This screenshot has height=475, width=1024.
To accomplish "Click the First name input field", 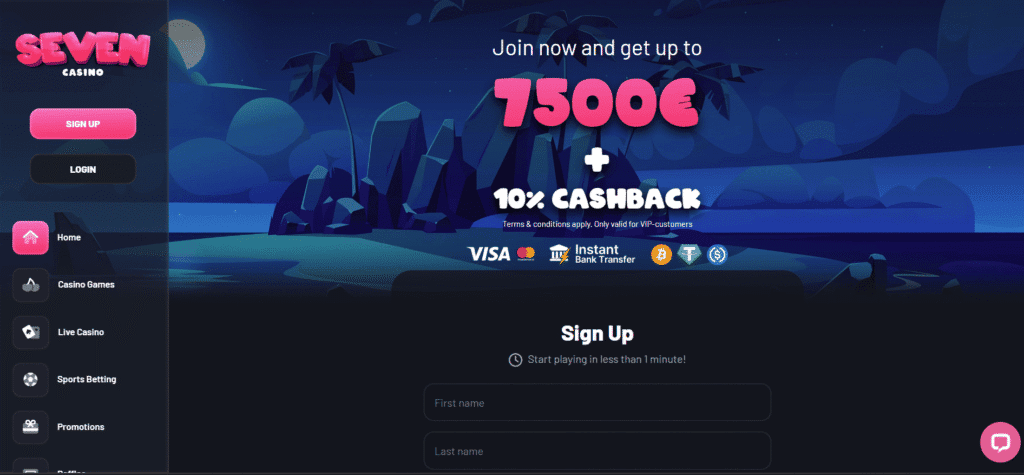I will coord(598,402).
